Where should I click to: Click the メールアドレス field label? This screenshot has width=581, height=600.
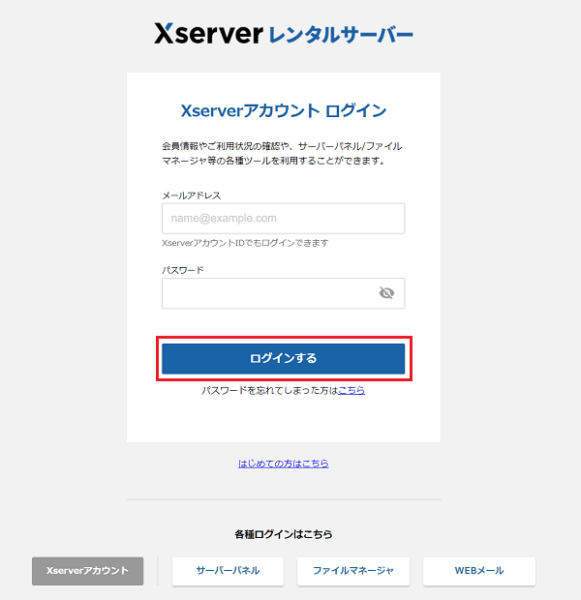[x=191, y=196]
